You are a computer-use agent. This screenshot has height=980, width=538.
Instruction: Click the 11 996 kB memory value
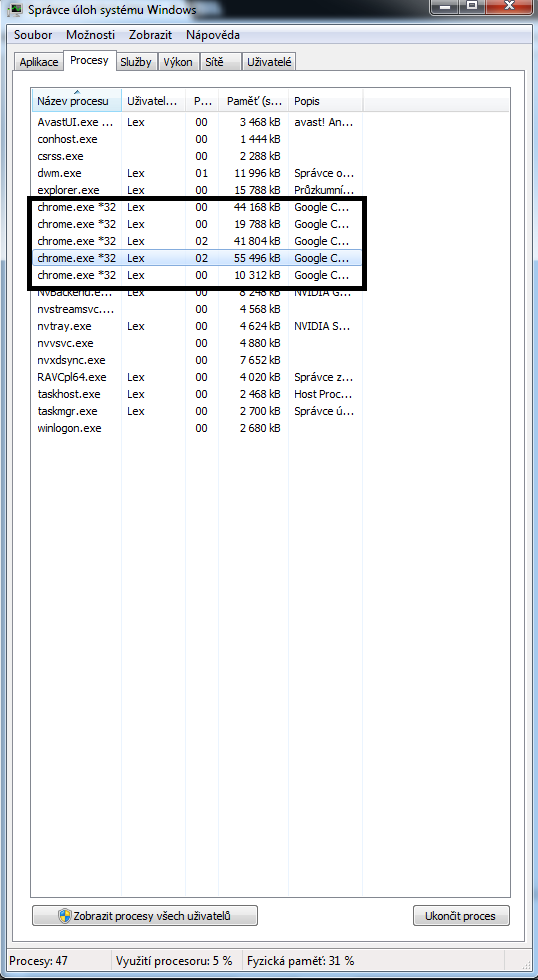tap(257, 173)
